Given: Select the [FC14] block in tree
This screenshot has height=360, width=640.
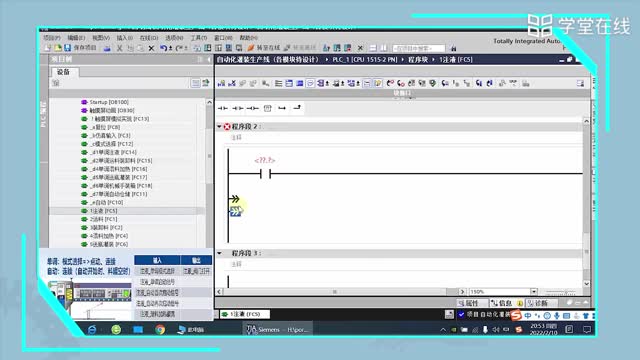Looking at the screenshot, I should coord(109,152).
